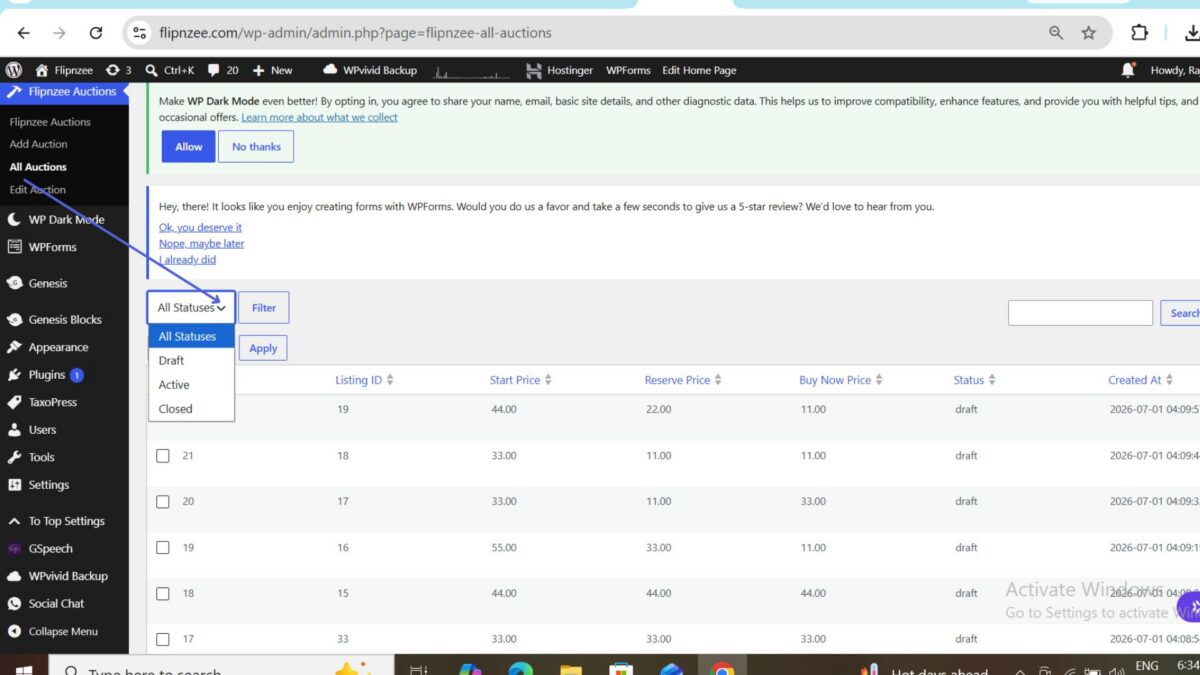1200x675 pixels.
Task: Open the WordPress logo menu
Action: click(x=14, y=70)
